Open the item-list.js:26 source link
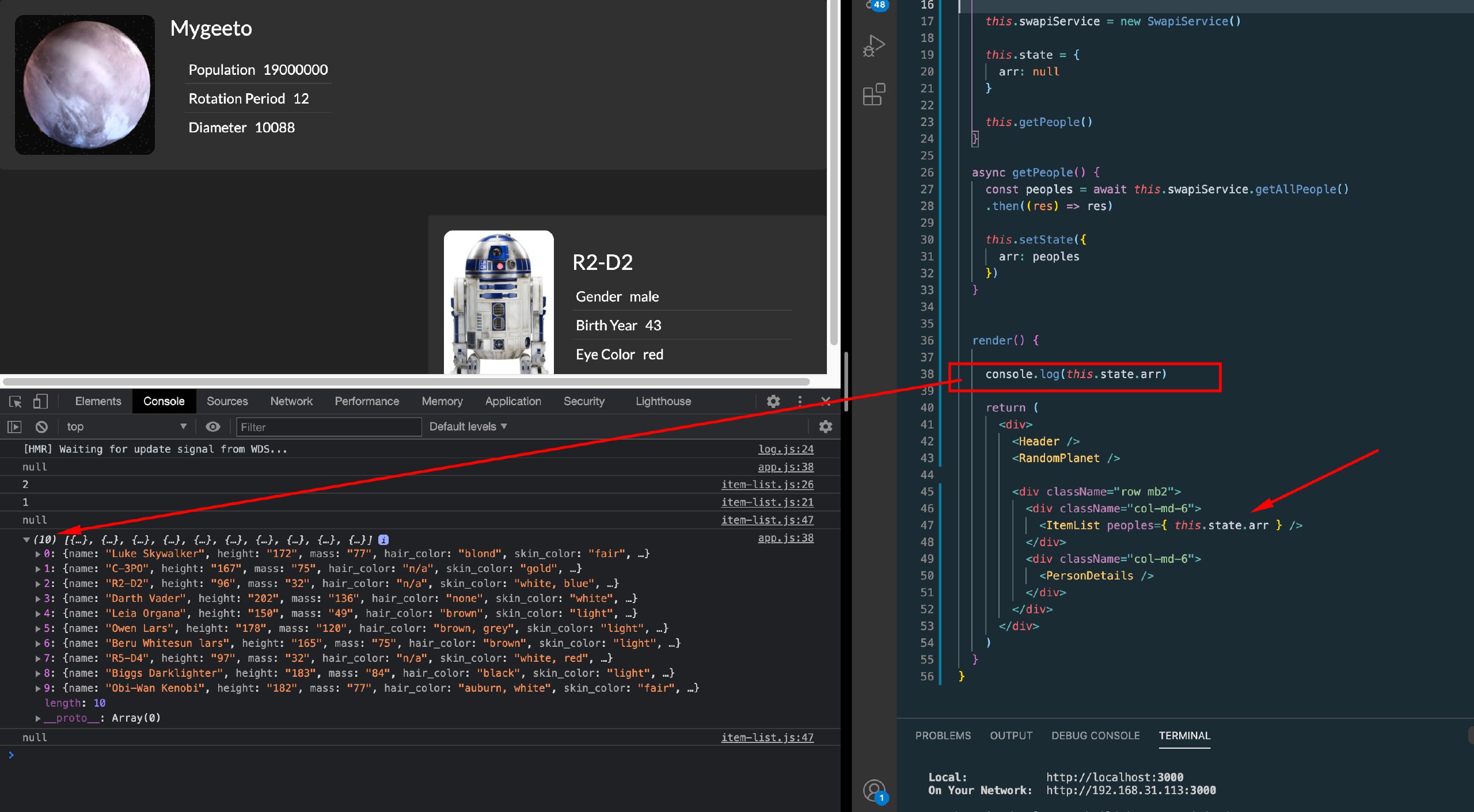Screen dimensions: 1474x812 [767, 485]
